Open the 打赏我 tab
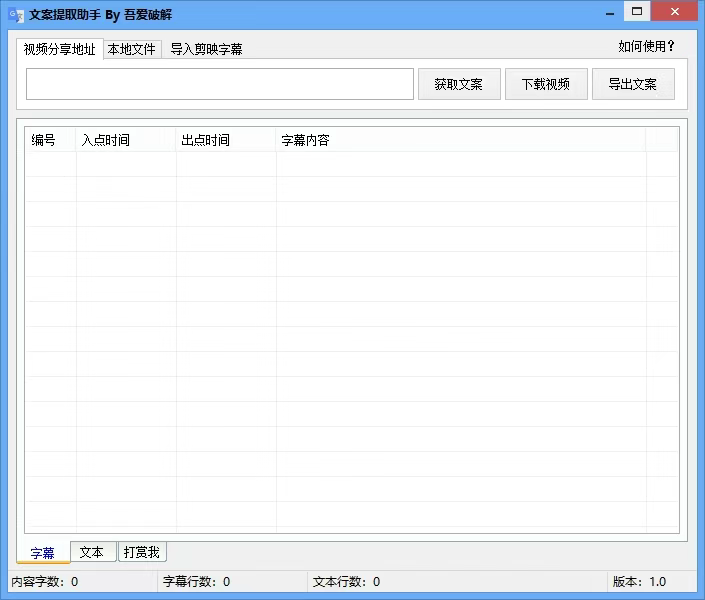This screenshot has width=705, height=600. (x=141, y=552)
